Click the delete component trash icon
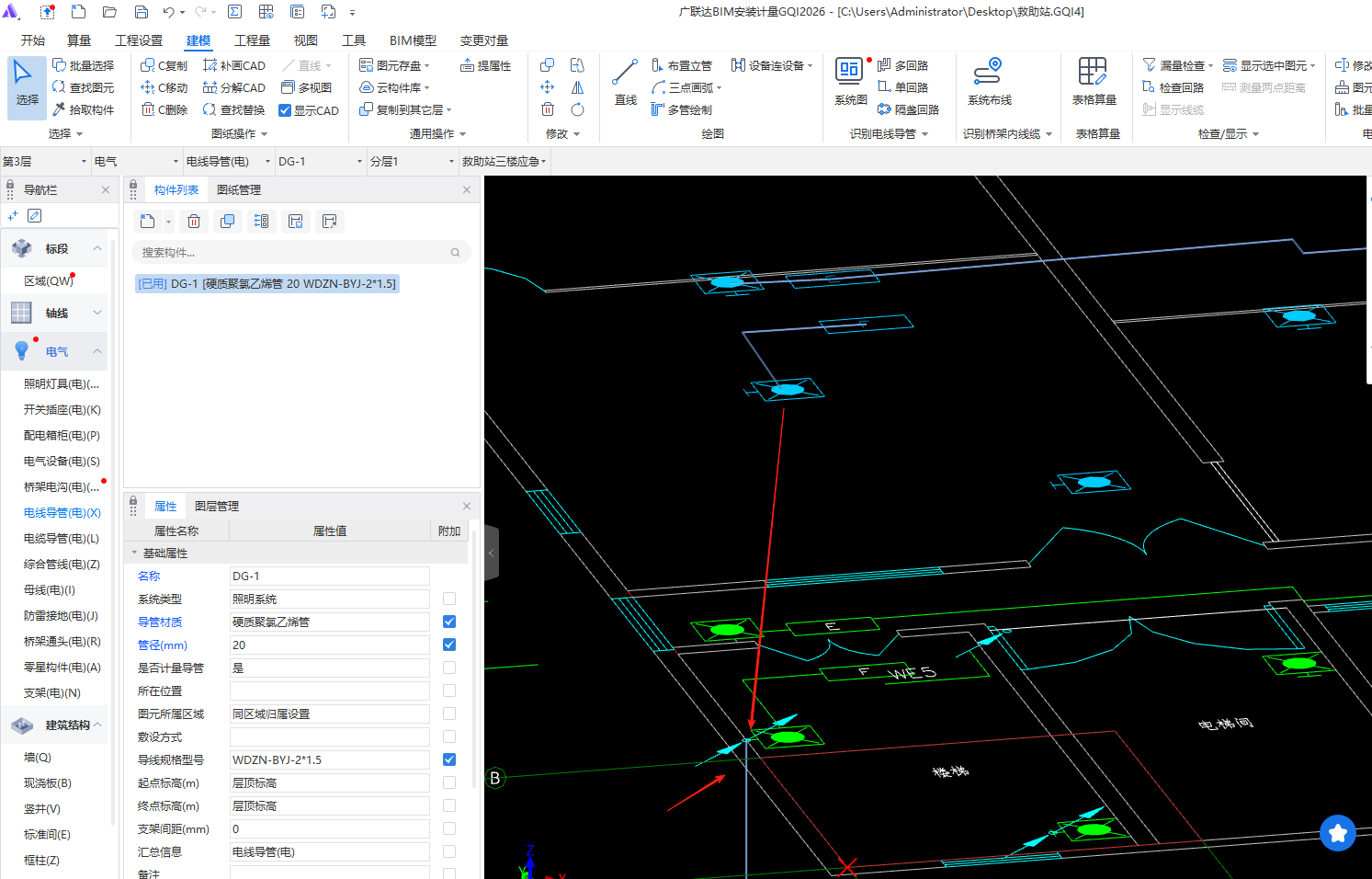Viewport: 1372px width, 879px height. point(194,221)
